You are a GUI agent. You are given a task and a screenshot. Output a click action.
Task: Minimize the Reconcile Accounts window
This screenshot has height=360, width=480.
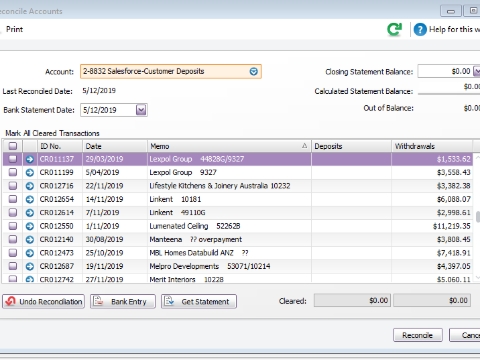tap(451, 11)
